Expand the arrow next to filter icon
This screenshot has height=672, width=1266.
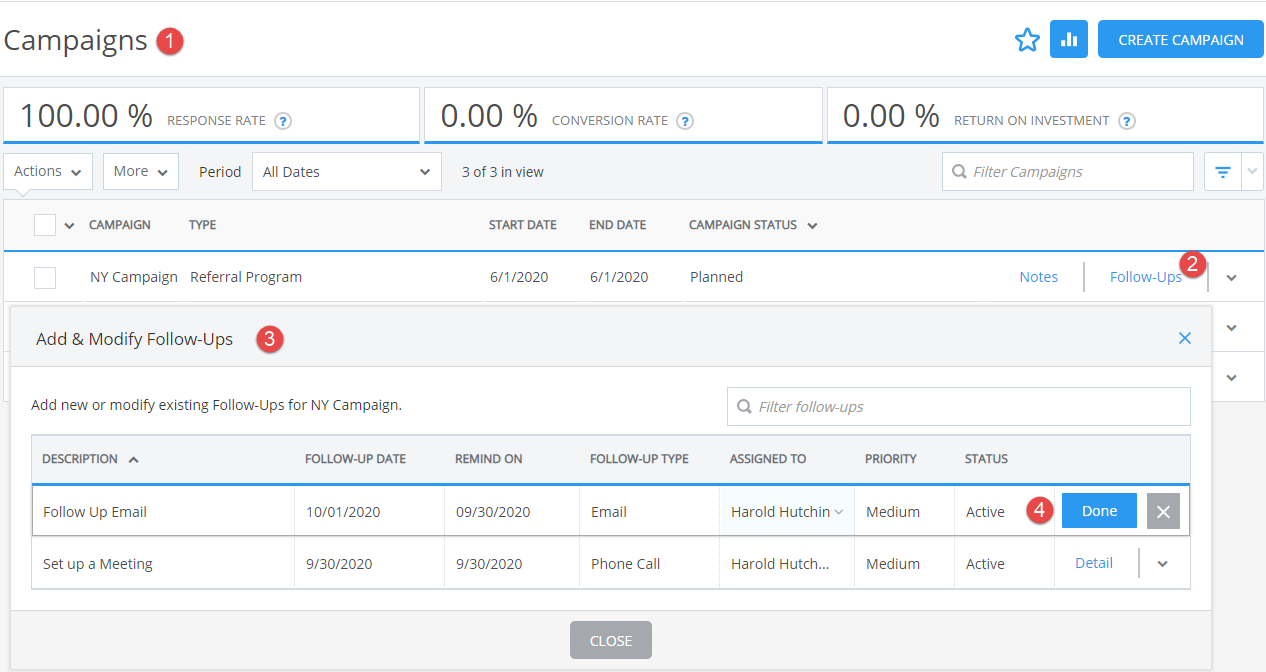[1252, 172]
